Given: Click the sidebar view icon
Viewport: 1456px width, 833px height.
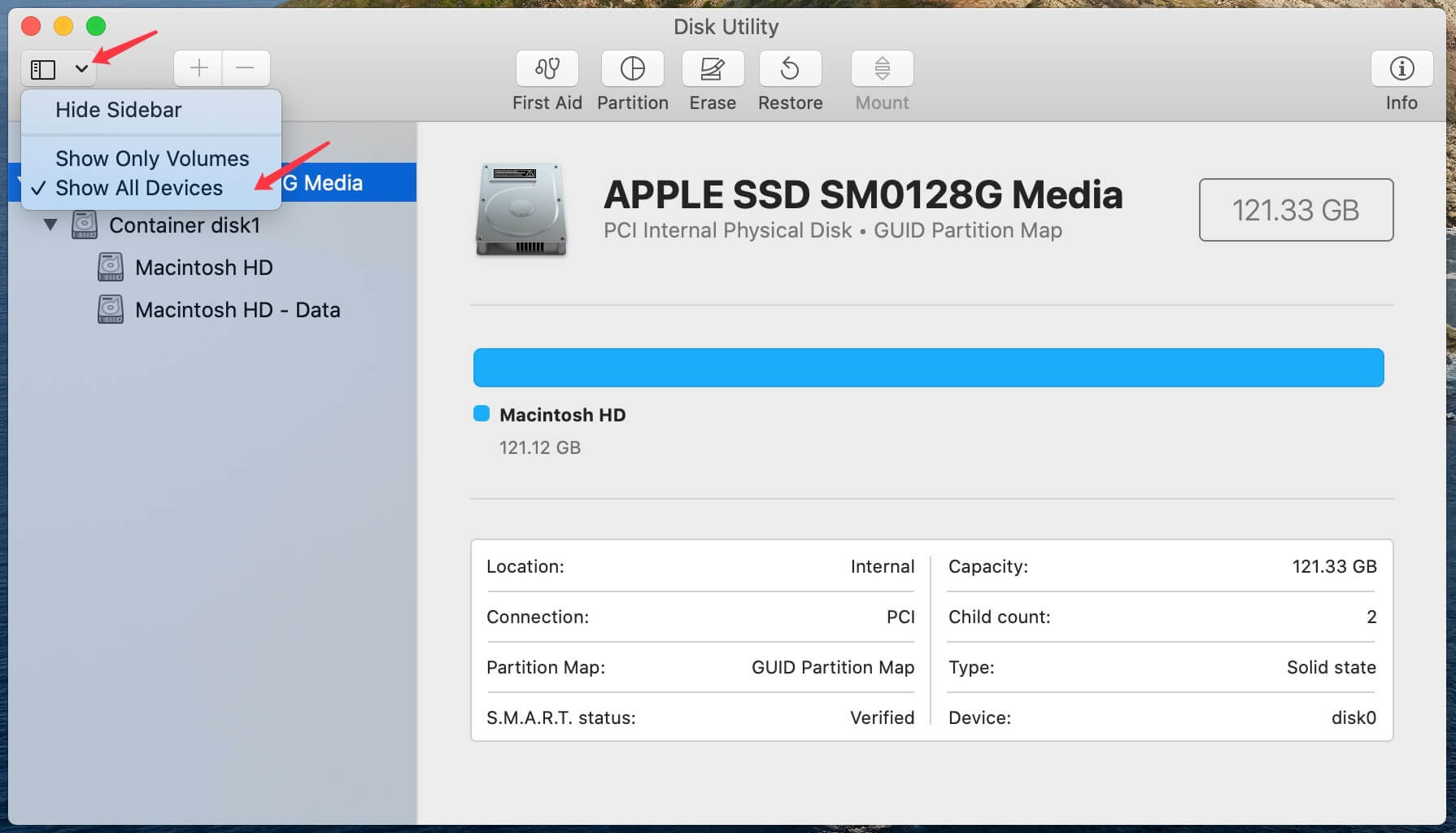Looking at the screenshot, I should [x=45, y=68].
